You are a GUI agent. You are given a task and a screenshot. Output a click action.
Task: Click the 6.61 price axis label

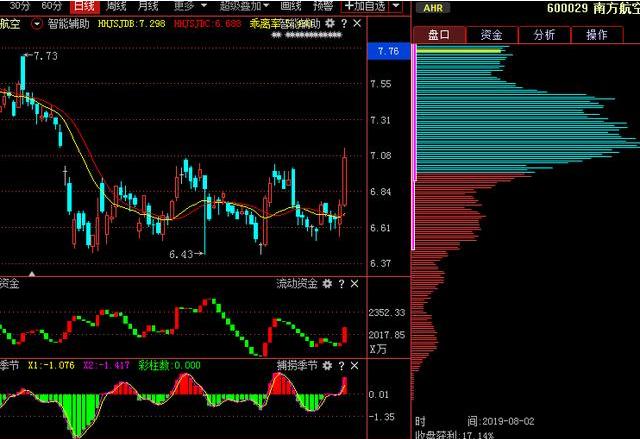click(x=380, y=228)
